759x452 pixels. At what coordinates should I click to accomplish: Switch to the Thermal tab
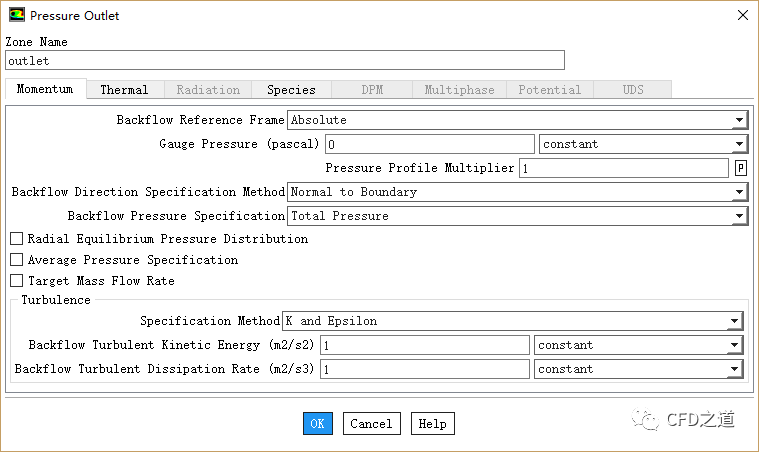coord(124,90)
